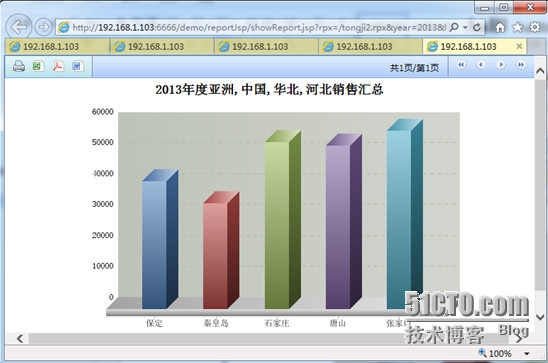This screenshot has width=548, height=363.
Task: Click the red 秦皇岛 bar
Action: 221,250
